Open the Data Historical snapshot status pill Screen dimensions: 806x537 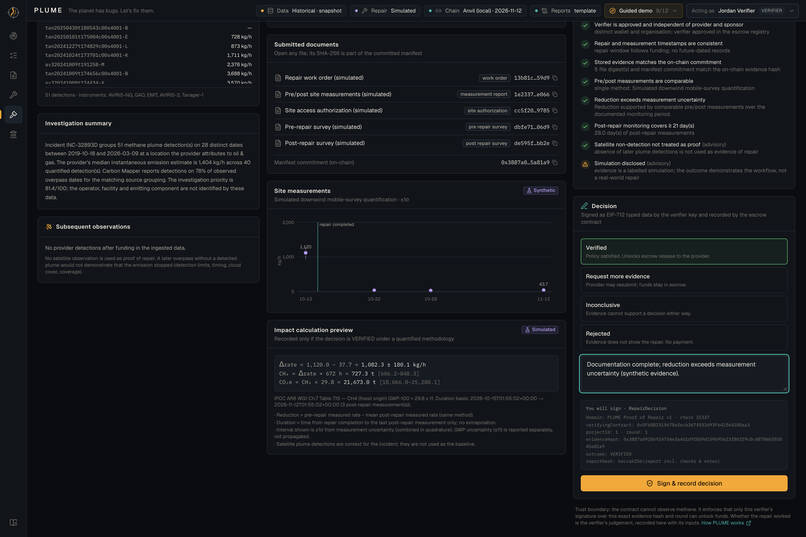tap(301, 11)
